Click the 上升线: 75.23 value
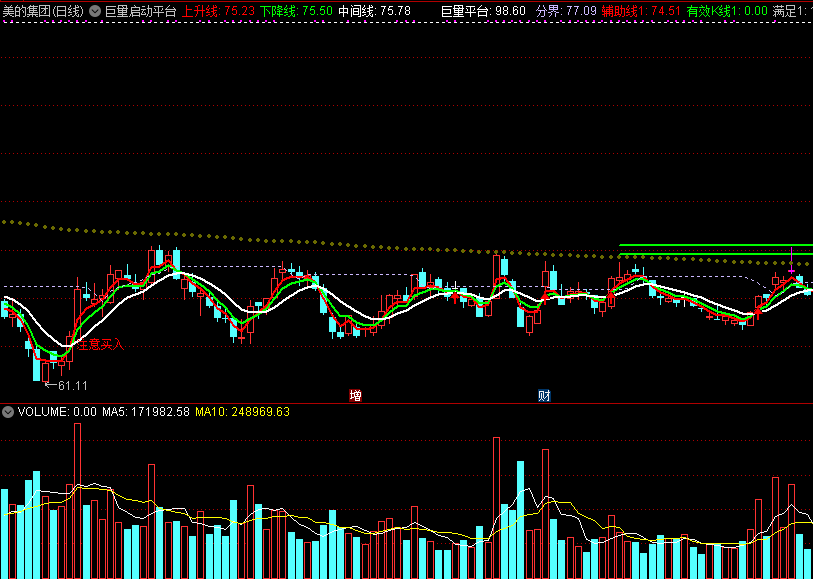 pyautogui.click(x=218, y=11)
